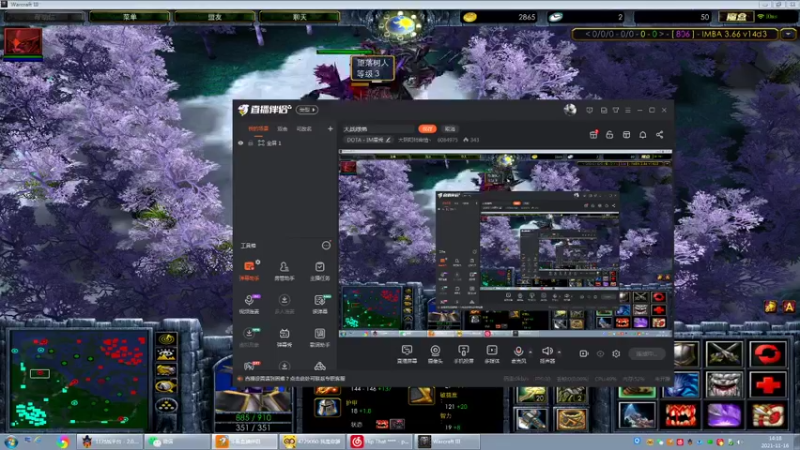Click the record video camera icon
The image size is (800, 450).
click(584, 354)
